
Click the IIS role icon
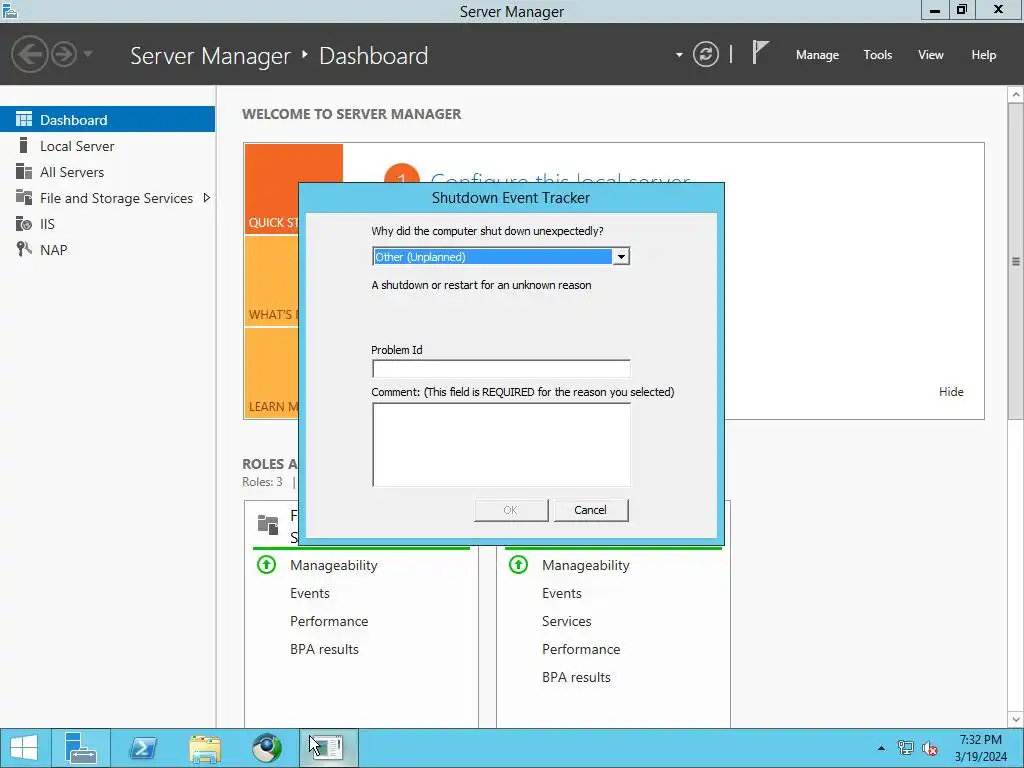pyautogui.click(x=24, y=223)
